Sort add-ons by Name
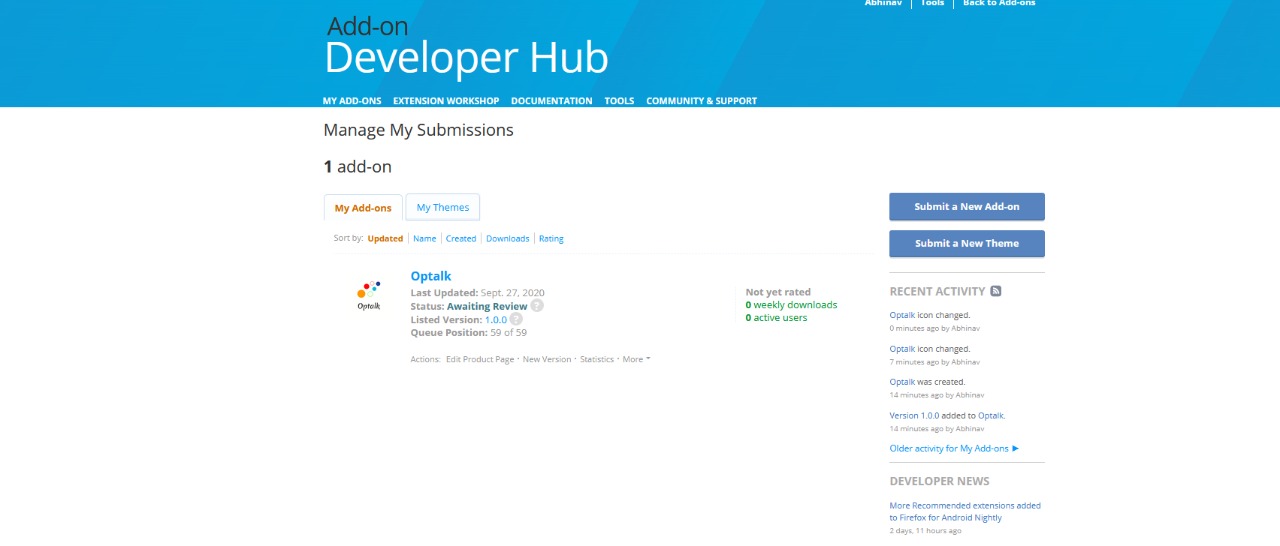 [x=424, y=239]
